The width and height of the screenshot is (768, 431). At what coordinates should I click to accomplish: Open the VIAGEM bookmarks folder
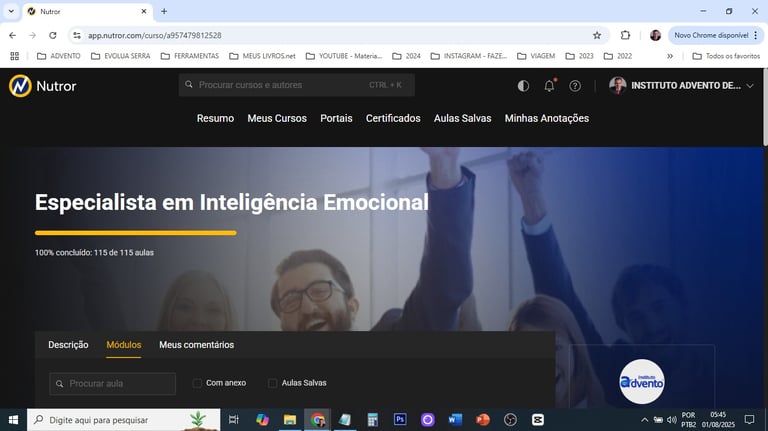(536, 56)
